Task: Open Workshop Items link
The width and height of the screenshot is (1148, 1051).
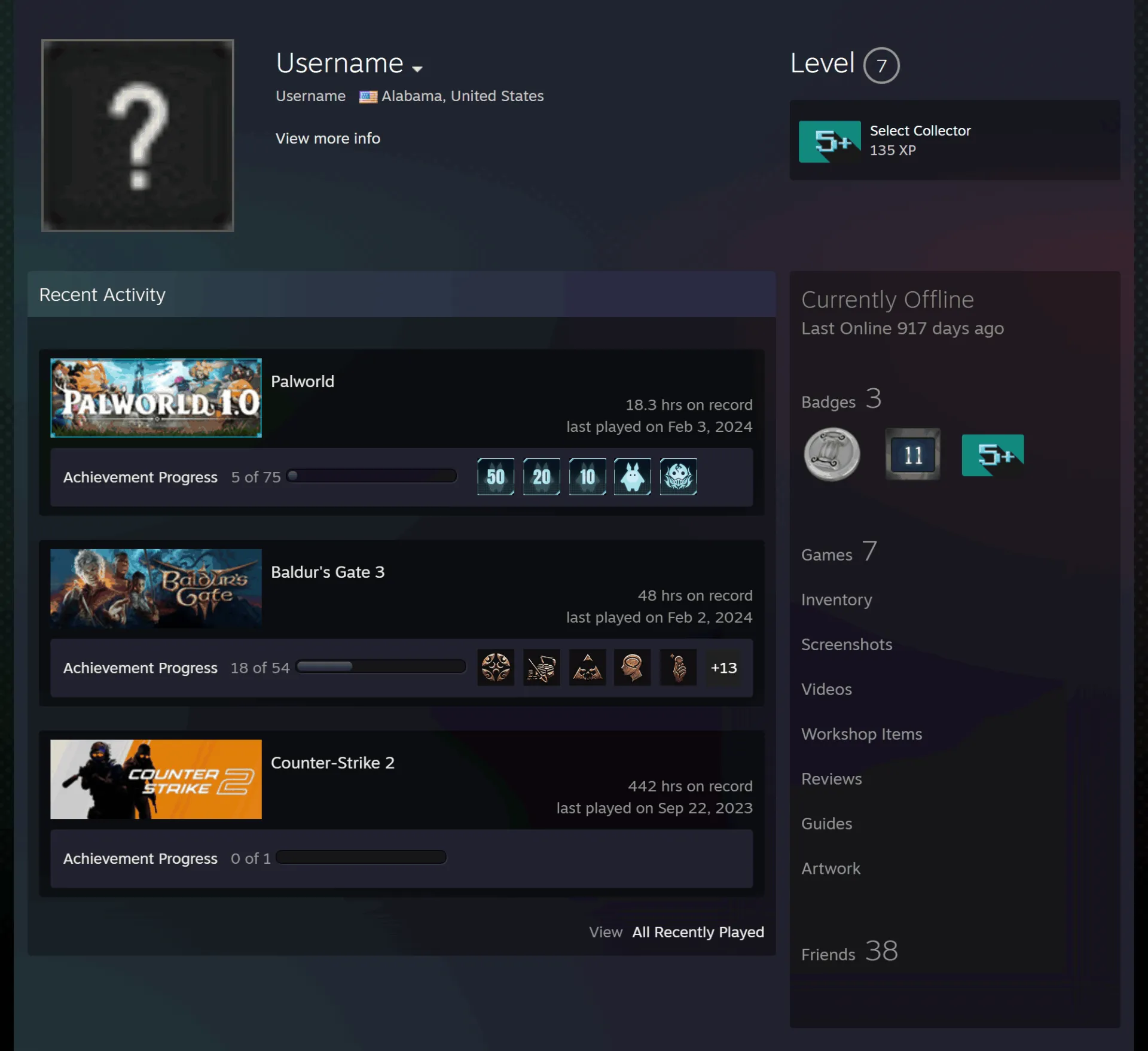Action: point(862,734)
